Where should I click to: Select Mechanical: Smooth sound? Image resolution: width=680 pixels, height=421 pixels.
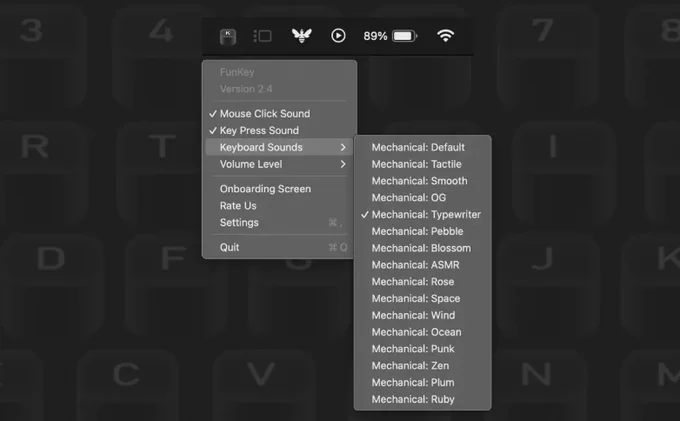[x=422, y=181]
